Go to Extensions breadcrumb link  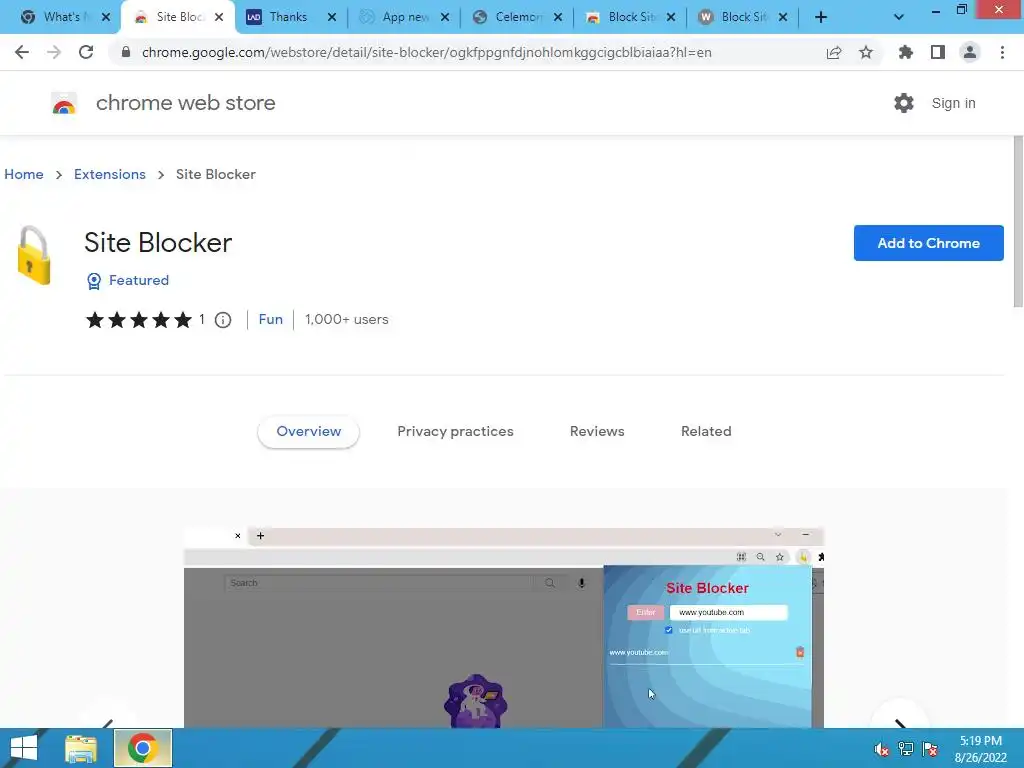pos(110,174)
